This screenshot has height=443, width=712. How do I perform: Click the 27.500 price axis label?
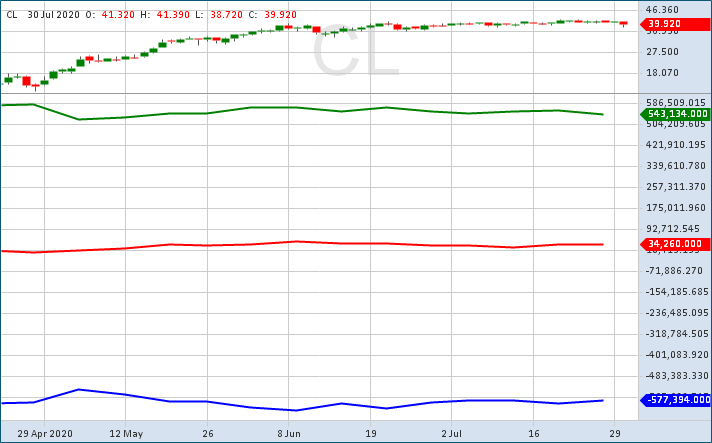pos(663,52)
